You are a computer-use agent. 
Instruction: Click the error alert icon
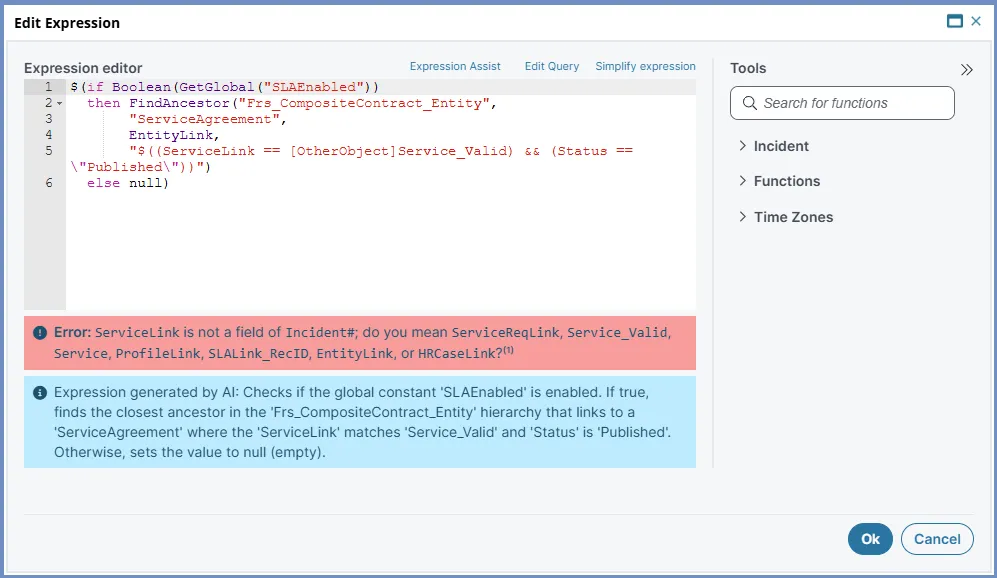[x=40, y=333]
